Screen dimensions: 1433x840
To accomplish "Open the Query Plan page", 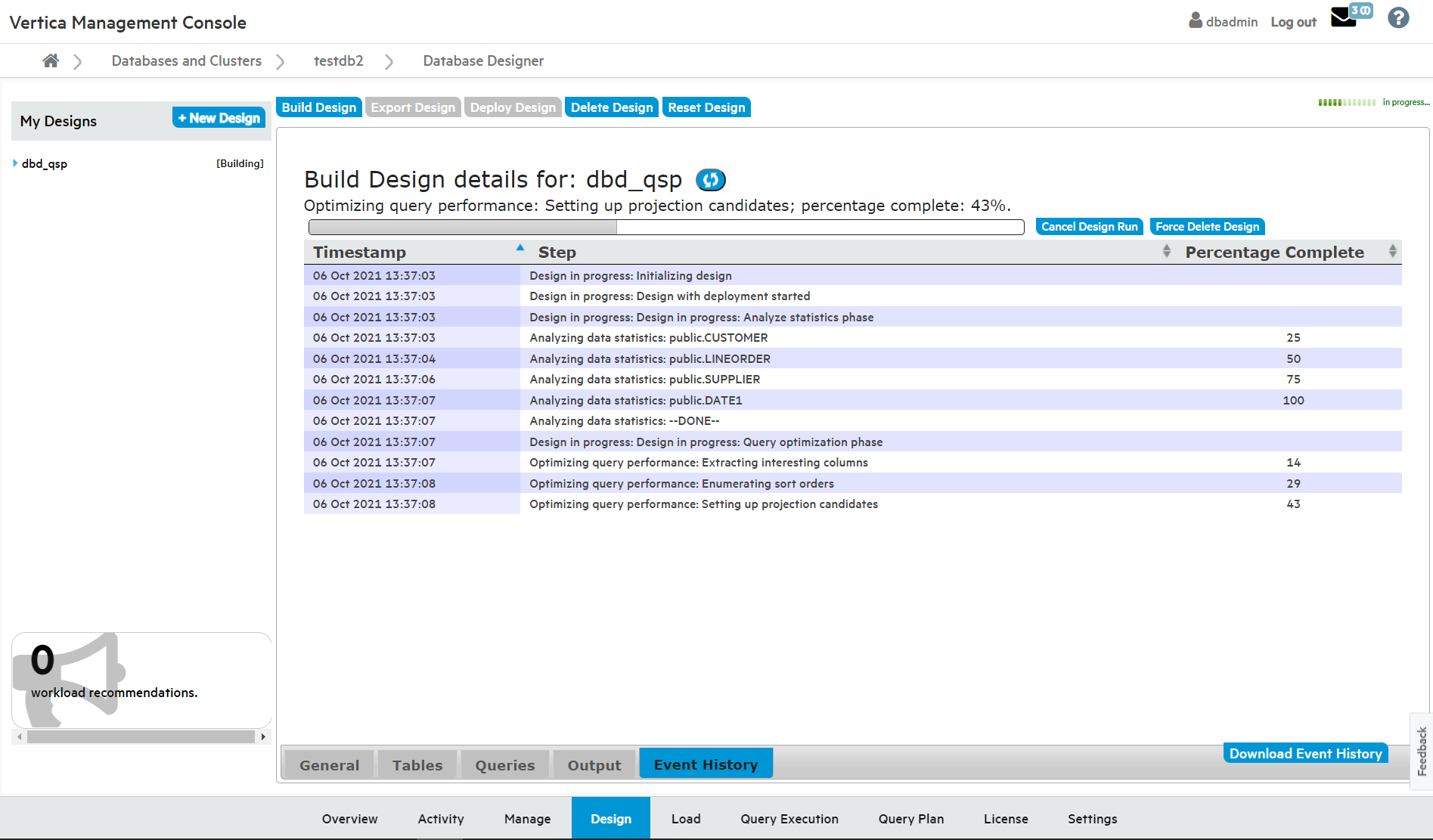I will 911,819.
